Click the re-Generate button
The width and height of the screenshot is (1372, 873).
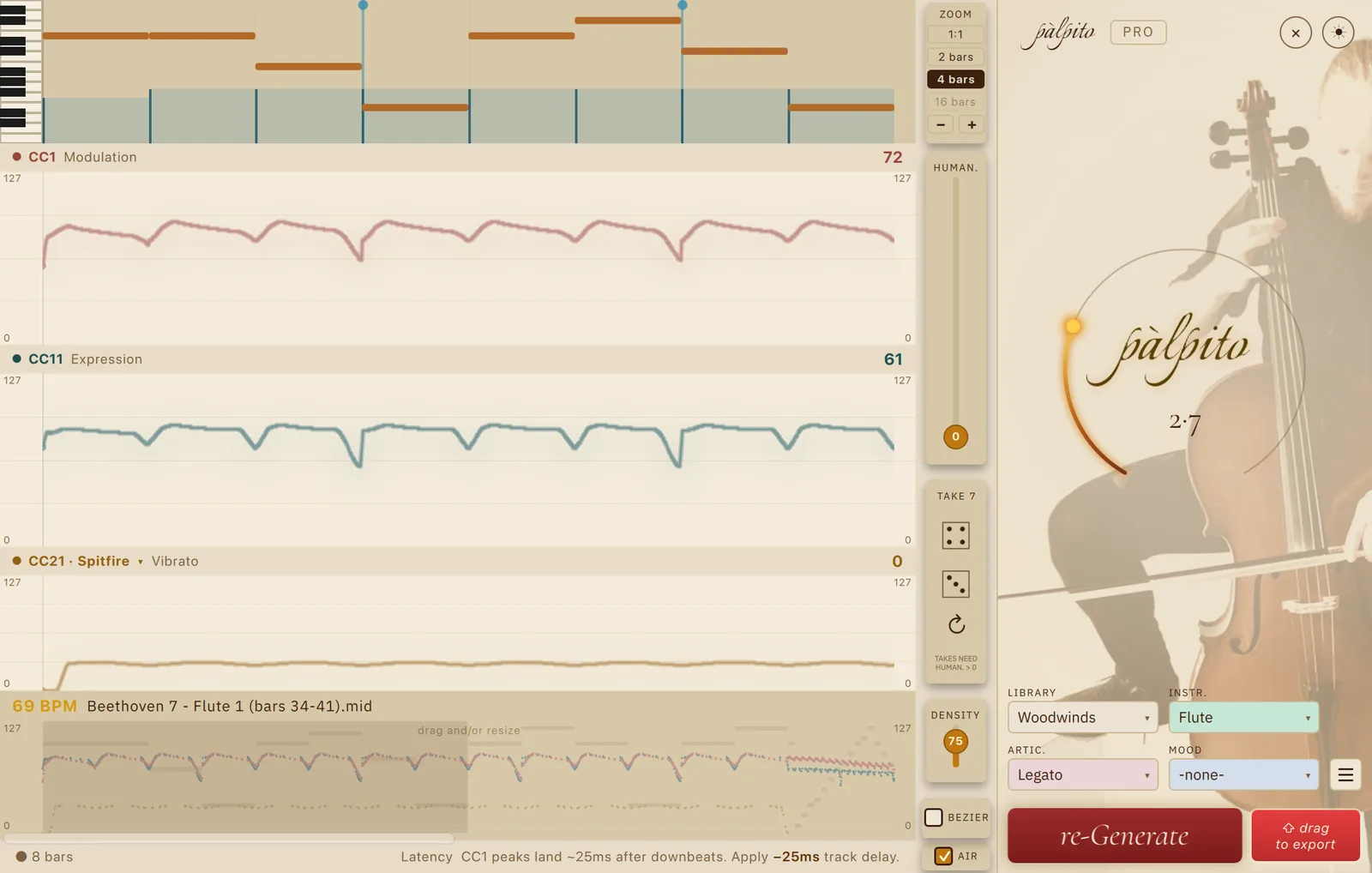tap(1124, 835)
